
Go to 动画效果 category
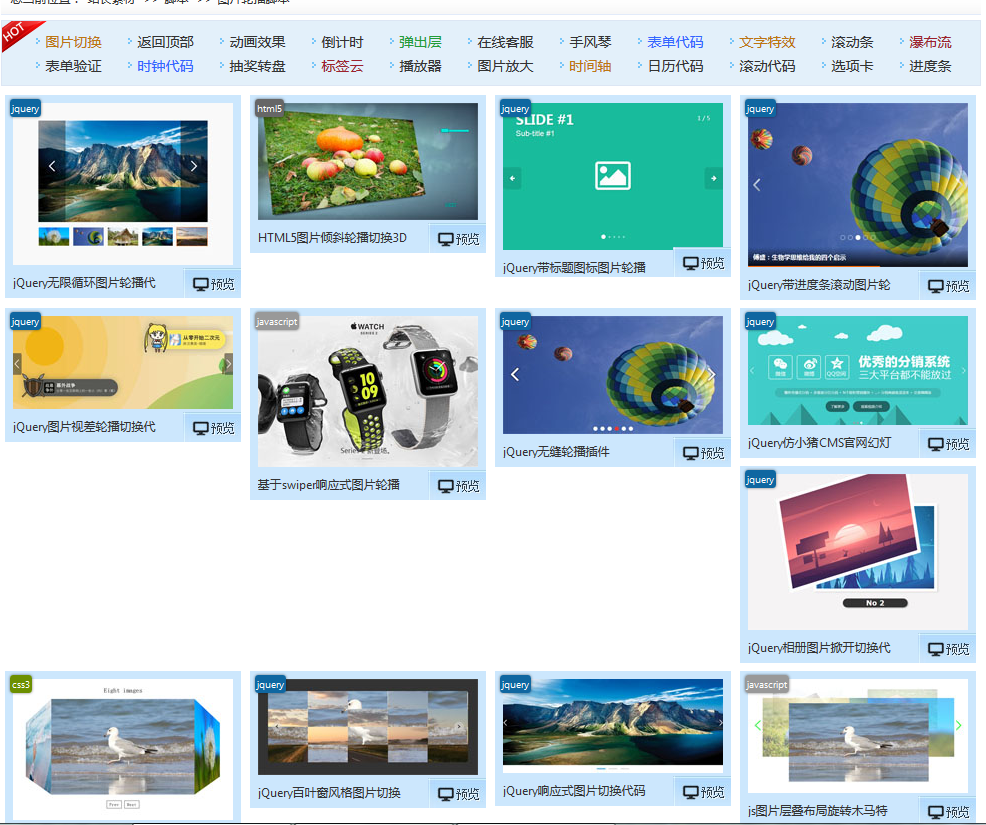(x=257, y=42)
